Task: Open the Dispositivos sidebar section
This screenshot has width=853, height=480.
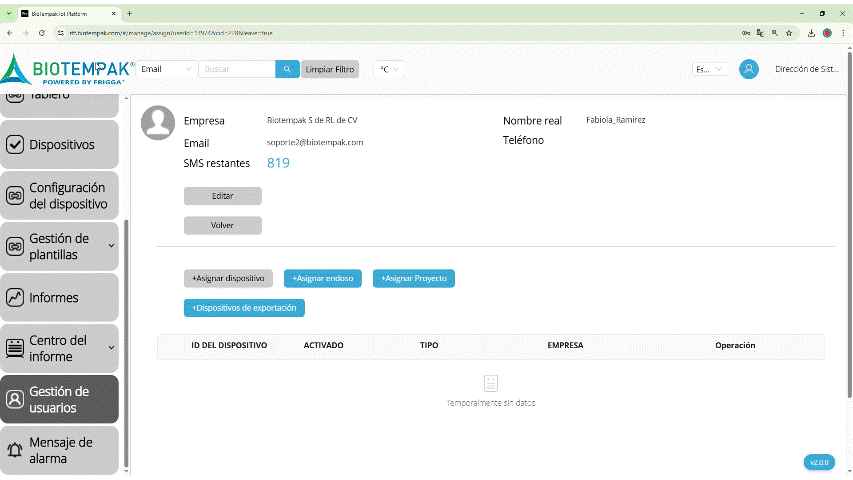Action: coord(60,145)
